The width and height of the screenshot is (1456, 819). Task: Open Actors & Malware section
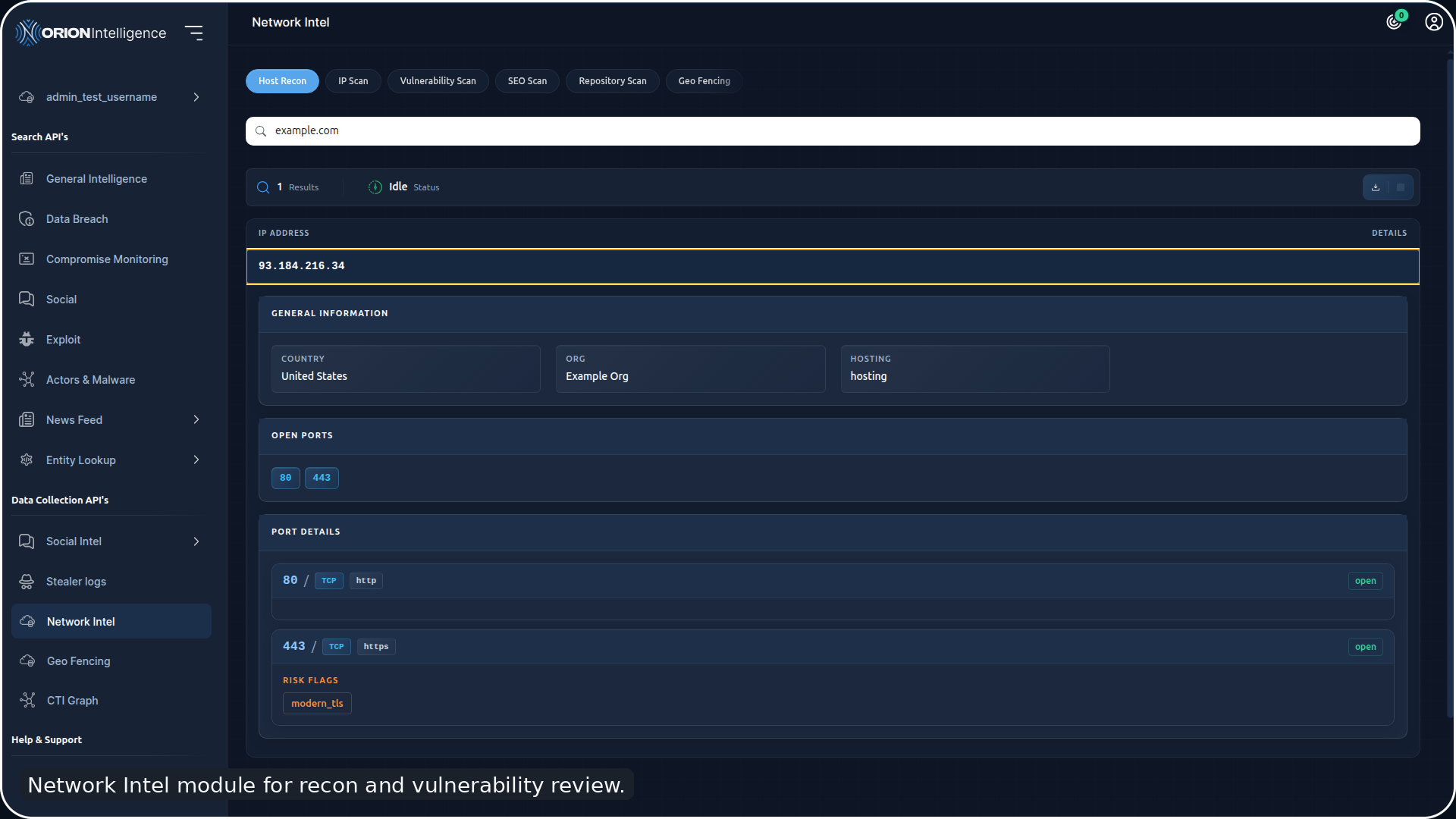[x=90, y=380]
